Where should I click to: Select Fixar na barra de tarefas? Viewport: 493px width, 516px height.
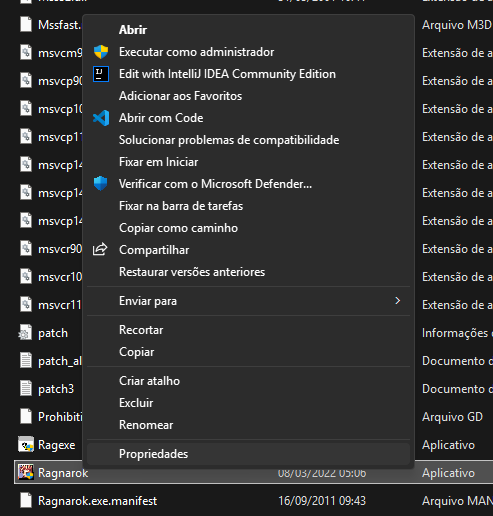(181, 206)
